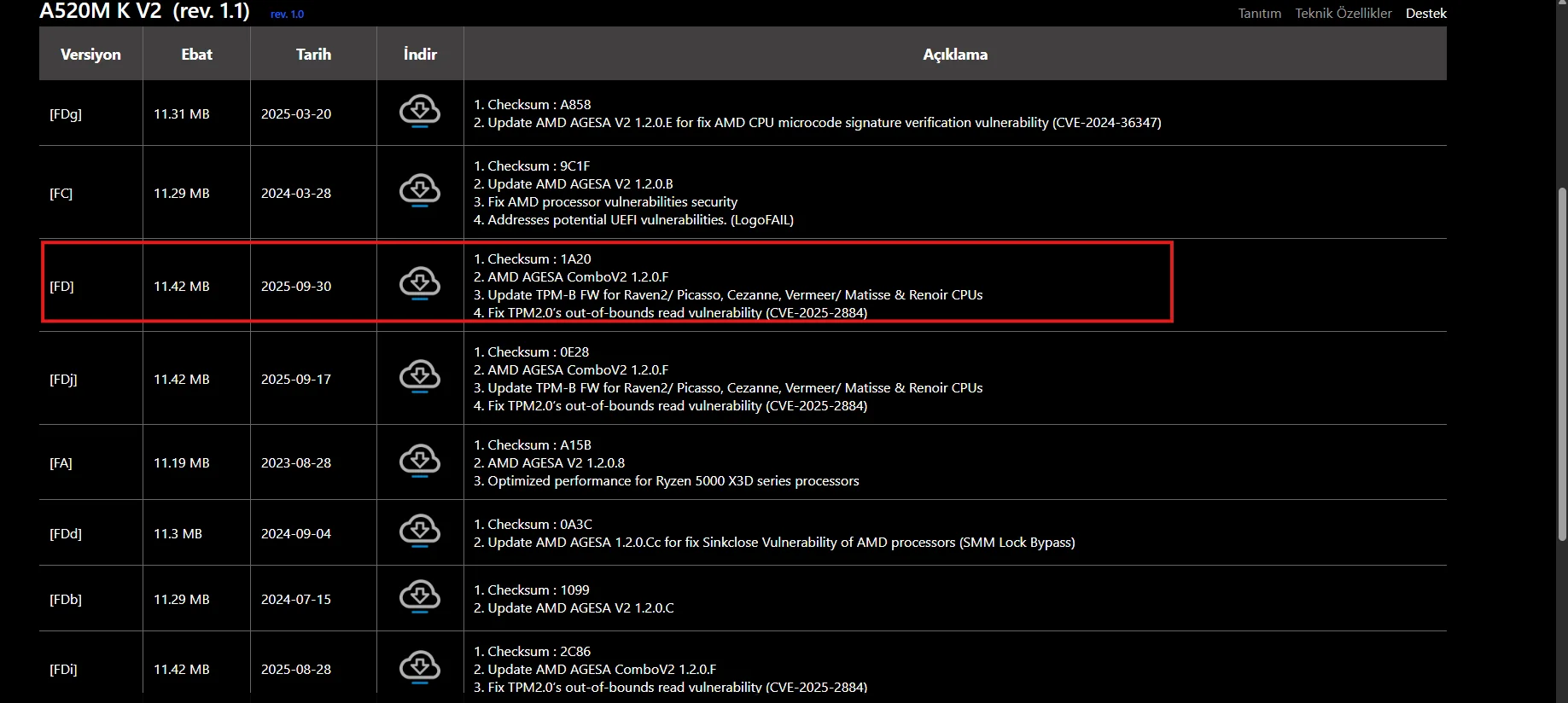Click the Checksum : 0A3C line
The width and height of the screenshot is (1568, 703).
click(x=533, y=524)
